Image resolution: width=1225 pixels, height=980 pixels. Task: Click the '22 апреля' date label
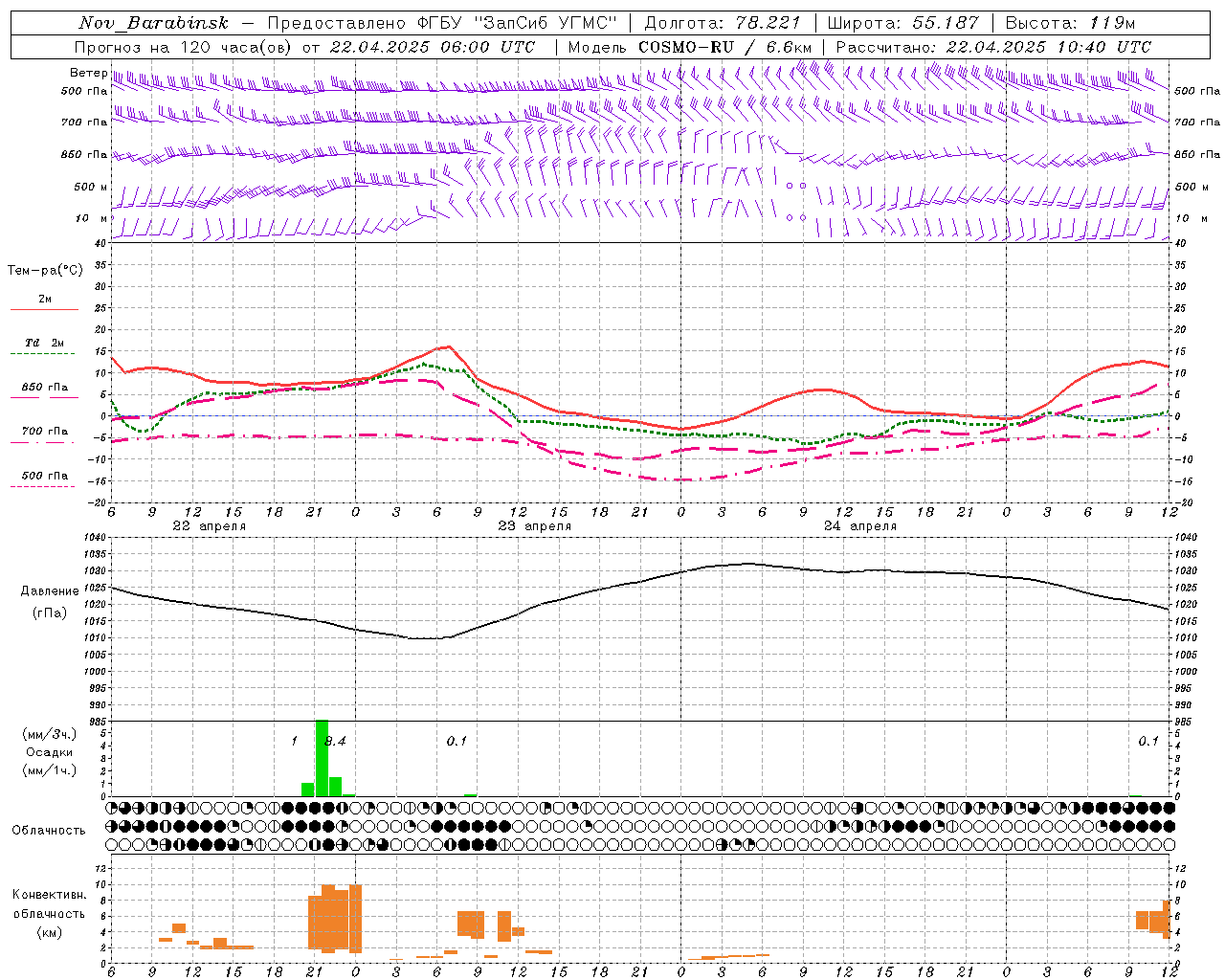pyautogui.click(x=209, y=526)
